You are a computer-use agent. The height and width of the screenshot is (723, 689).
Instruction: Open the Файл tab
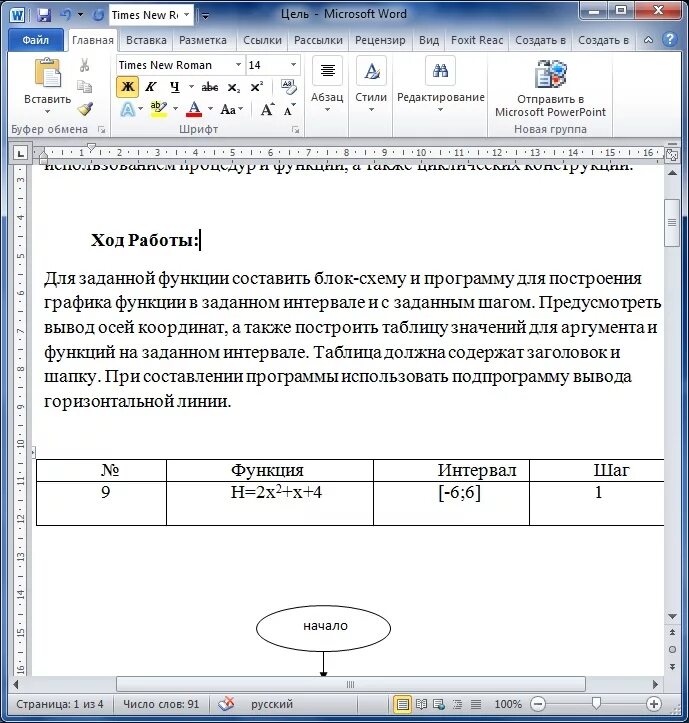36,40
